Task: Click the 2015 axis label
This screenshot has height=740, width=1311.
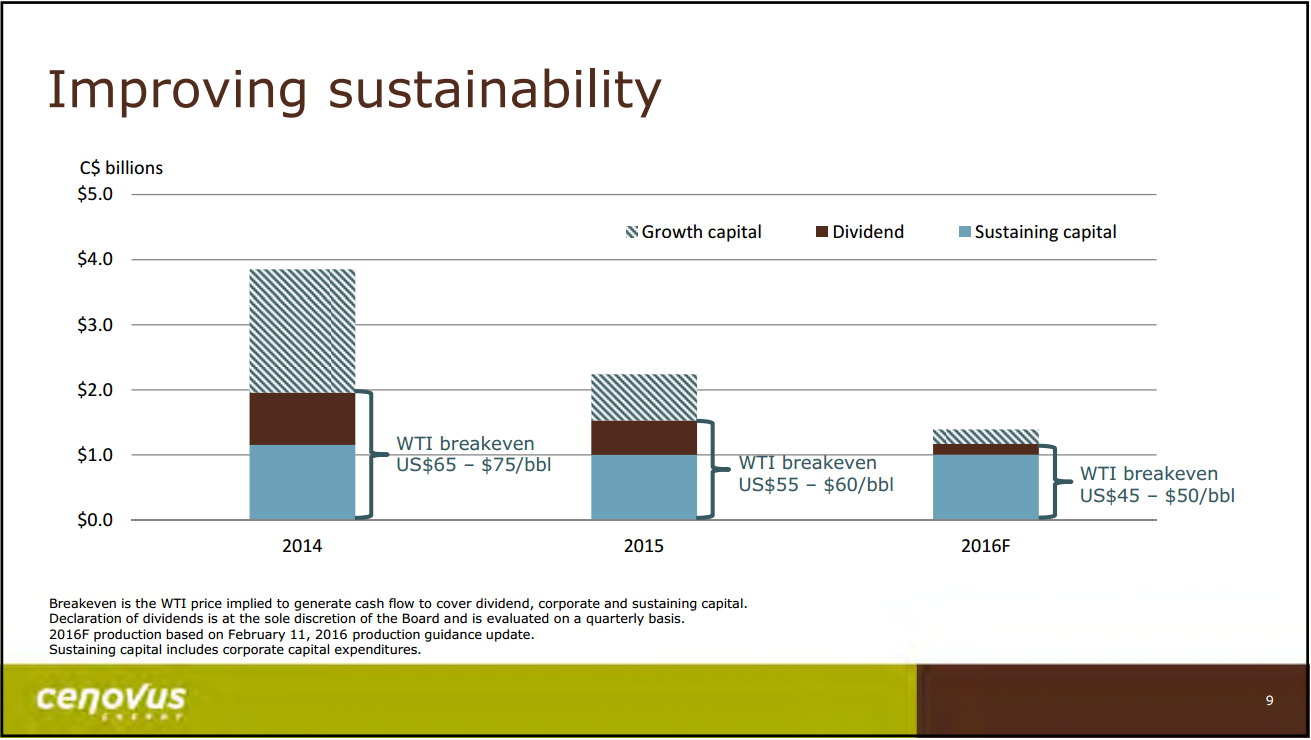Action: (x=643, y=547)
